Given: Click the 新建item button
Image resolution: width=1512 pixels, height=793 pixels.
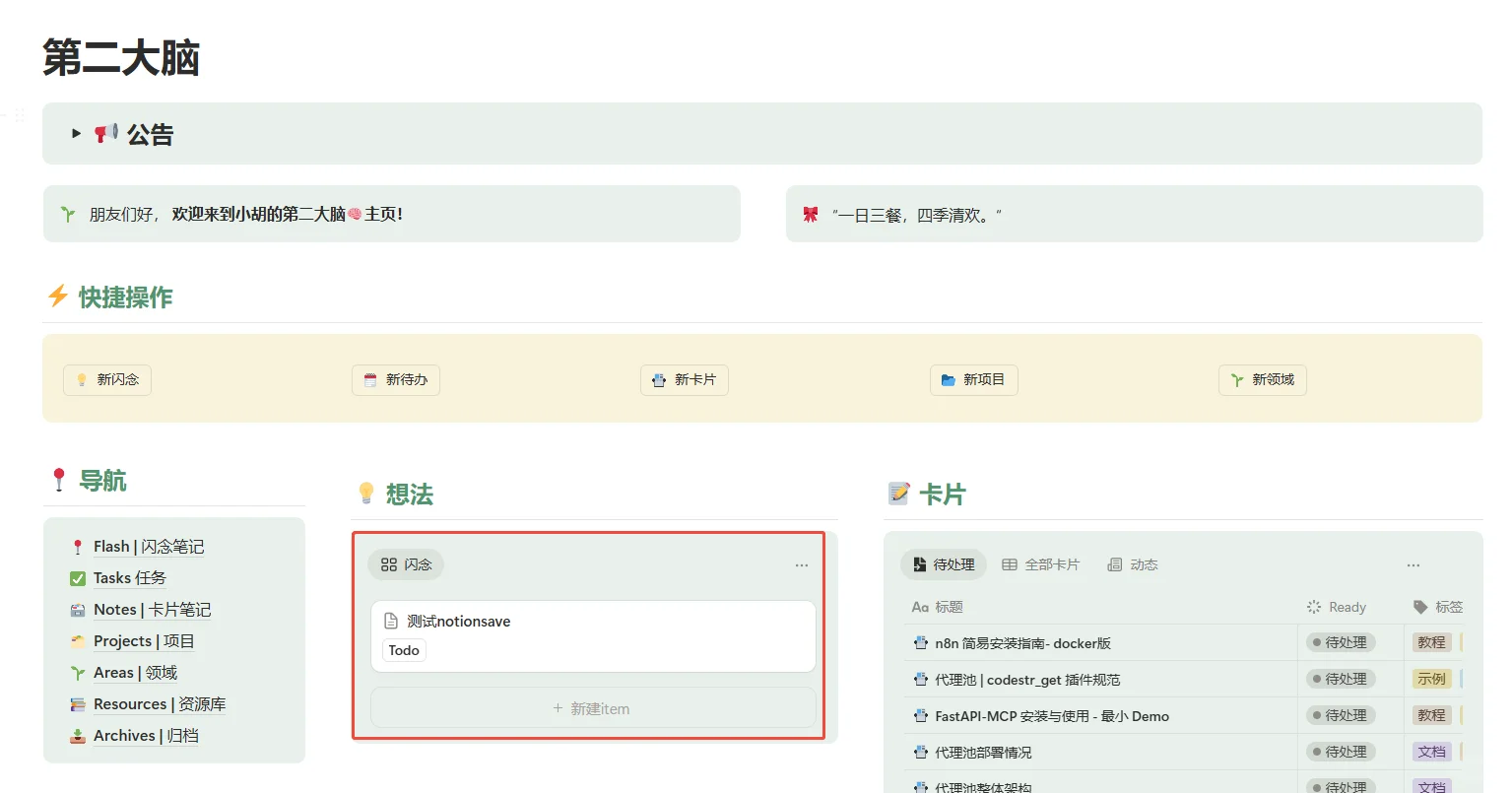Looking at the screenshot, I should tap(592, 707).
